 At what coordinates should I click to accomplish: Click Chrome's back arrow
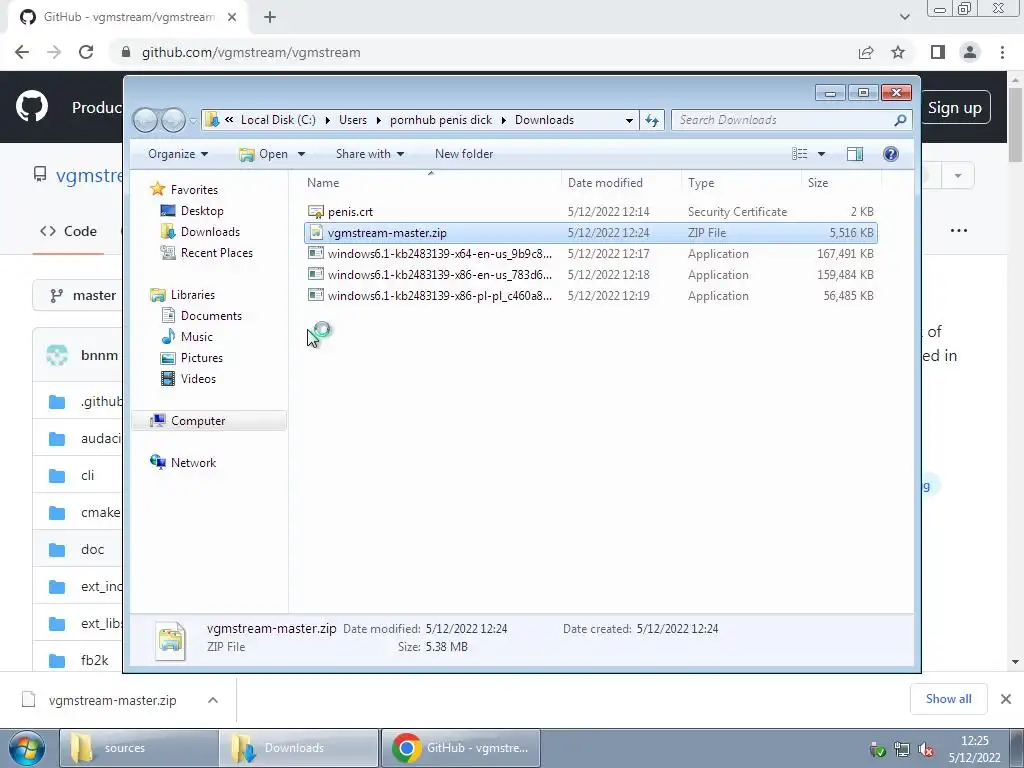click(22, 52)
